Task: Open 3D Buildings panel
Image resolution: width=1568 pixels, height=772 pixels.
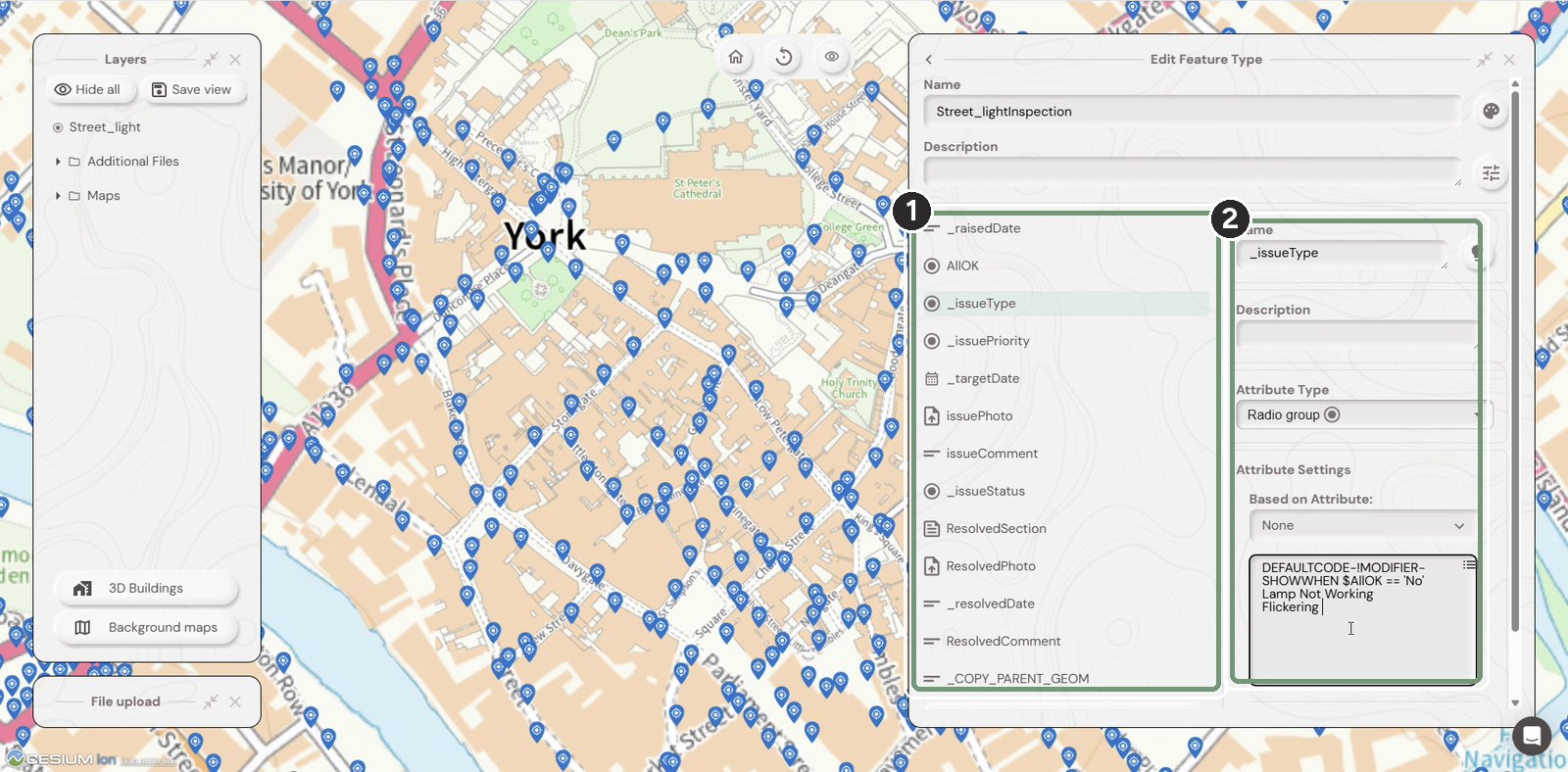Action: click(145, 589)
